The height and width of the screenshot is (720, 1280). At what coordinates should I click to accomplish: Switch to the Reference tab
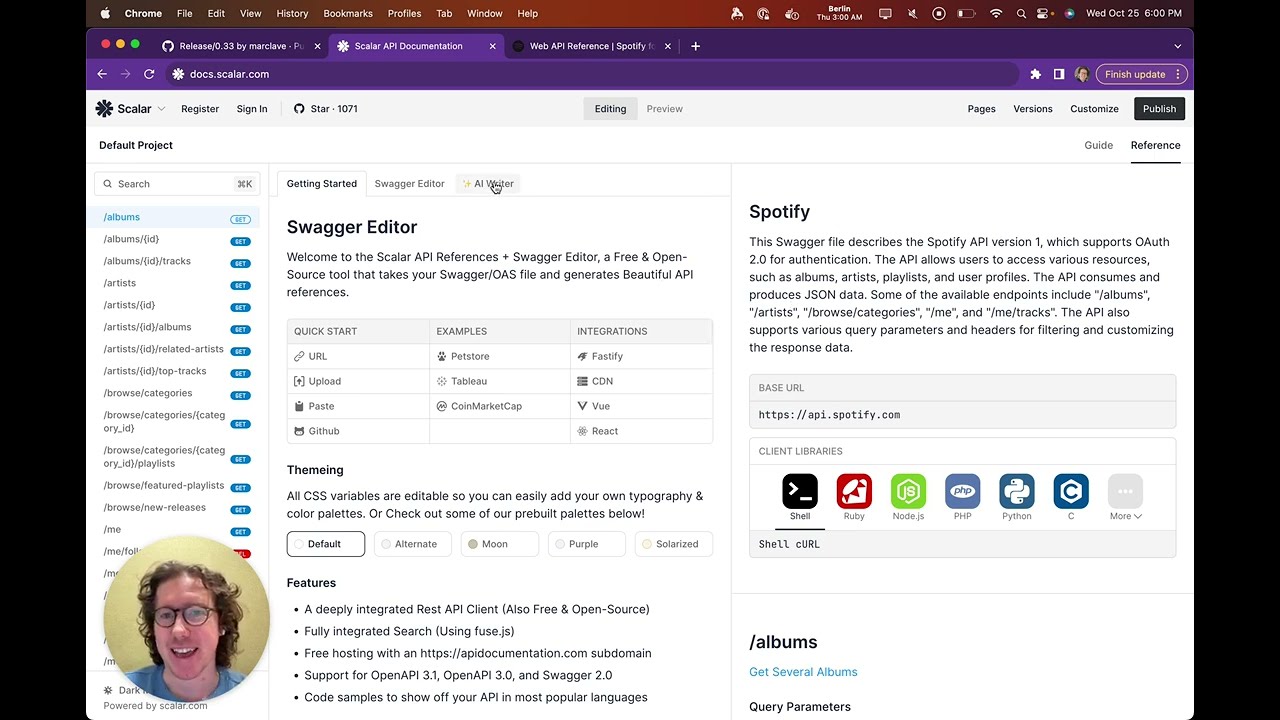coord(1155,145)
